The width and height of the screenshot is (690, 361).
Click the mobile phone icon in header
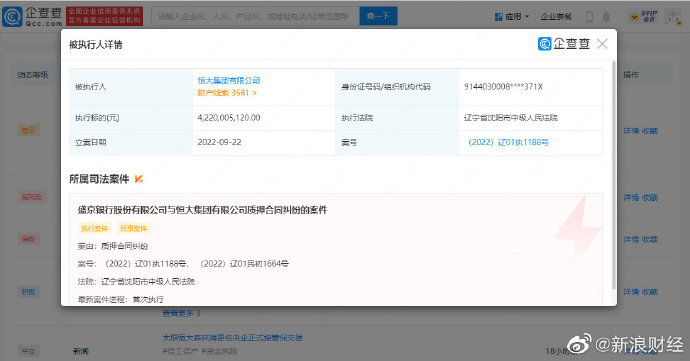point(589,17)
